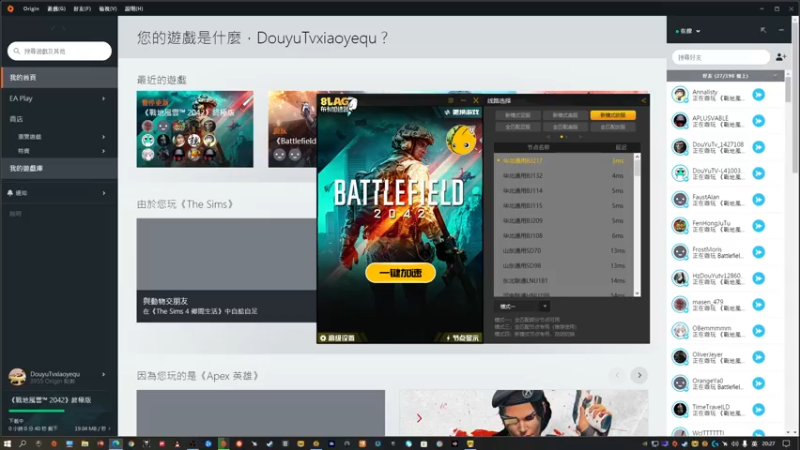Select node BJ115 in node list
The image size is (800, 450).
(x=564, y=206)
